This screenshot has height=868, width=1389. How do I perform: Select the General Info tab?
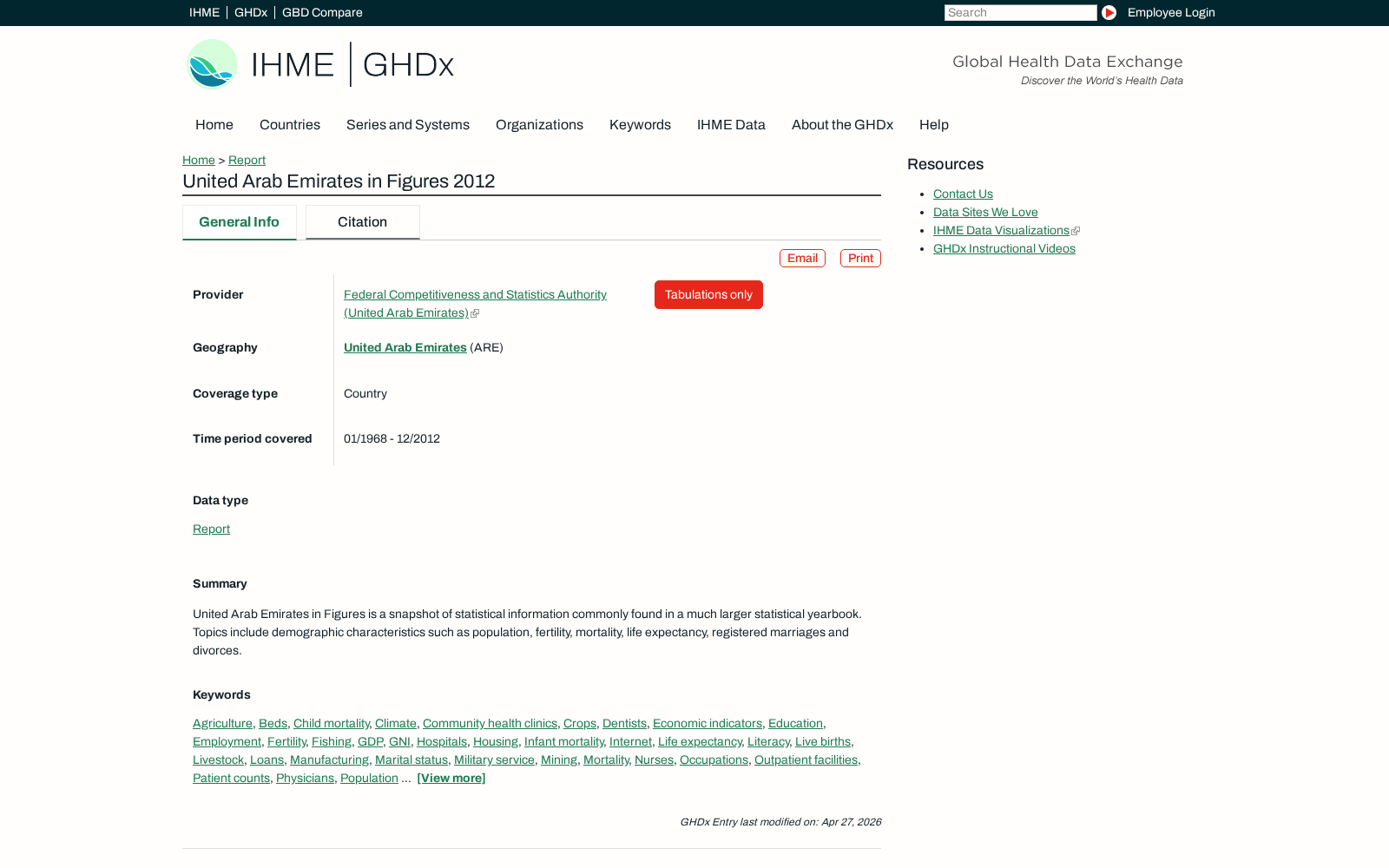240,222
